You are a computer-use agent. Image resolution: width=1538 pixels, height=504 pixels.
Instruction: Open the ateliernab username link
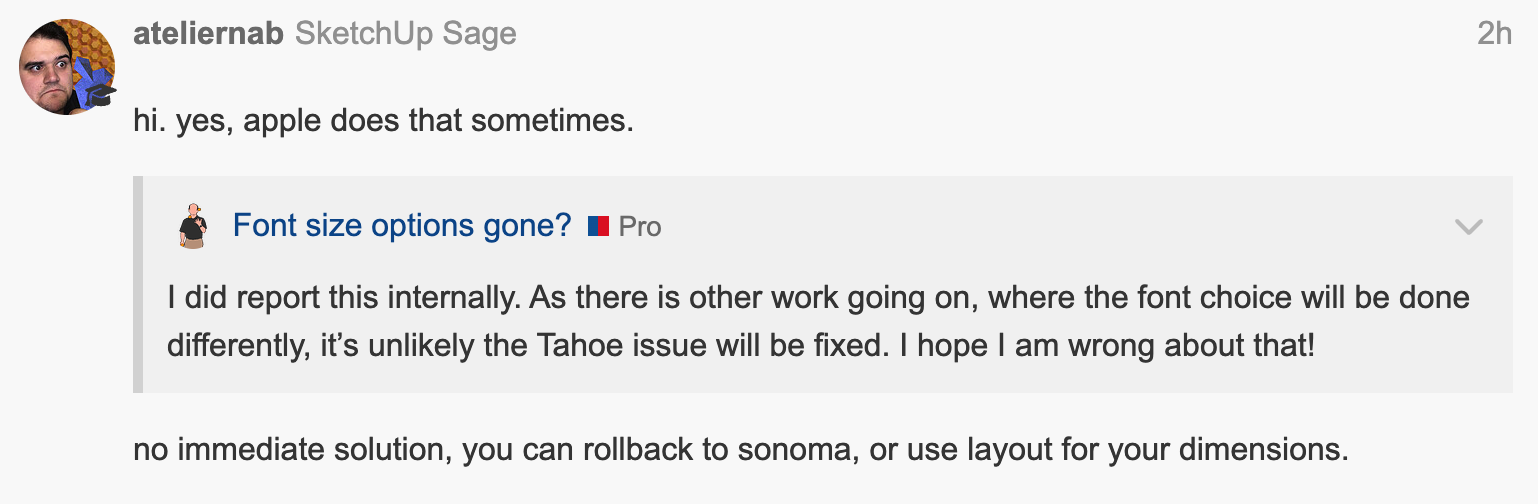(209, 33)
